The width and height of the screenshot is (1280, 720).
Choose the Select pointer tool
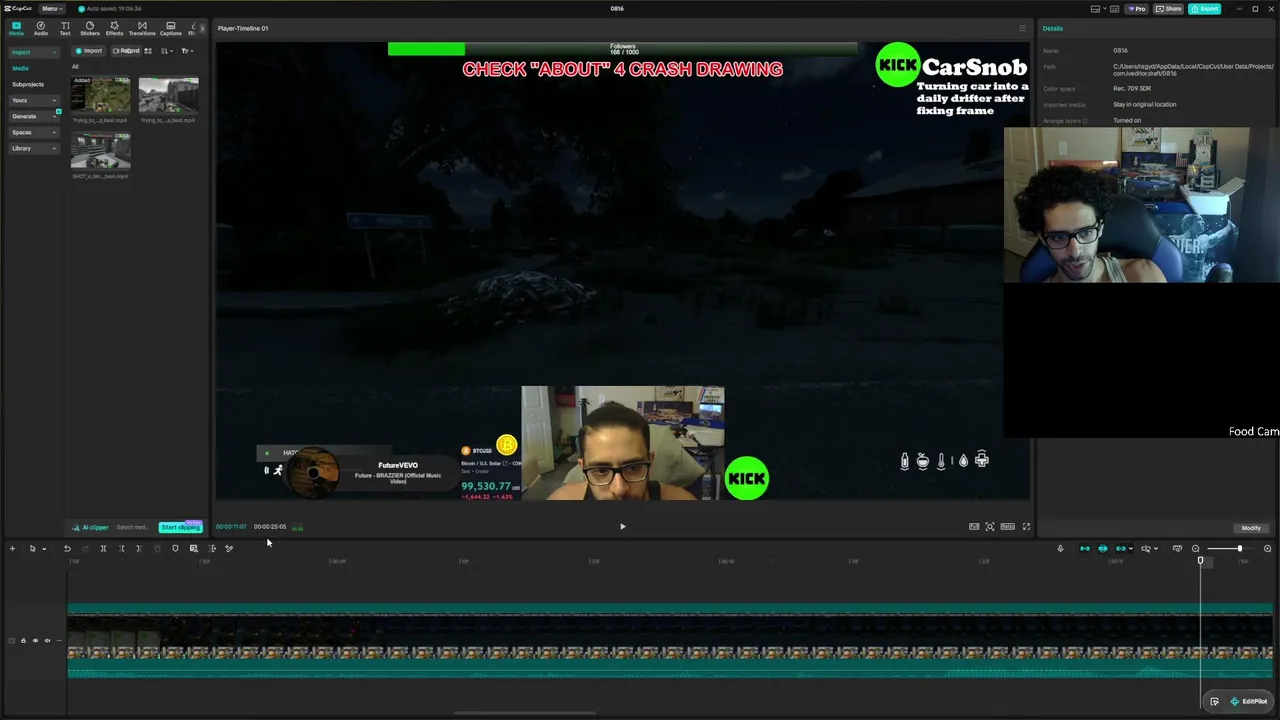click(x=32, y=548)
